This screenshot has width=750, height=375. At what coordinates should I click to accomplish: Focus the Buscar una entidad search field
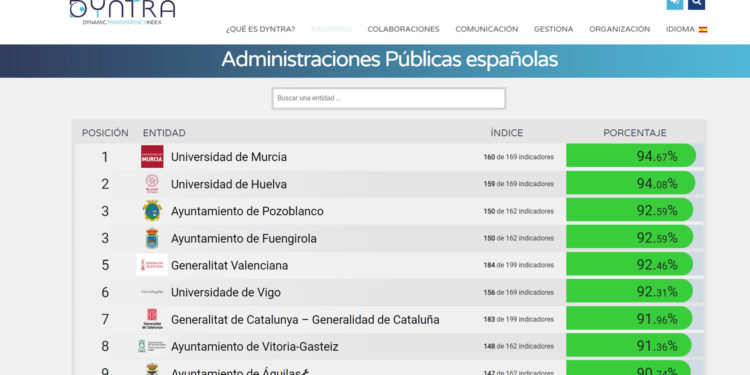pos(389,98)
